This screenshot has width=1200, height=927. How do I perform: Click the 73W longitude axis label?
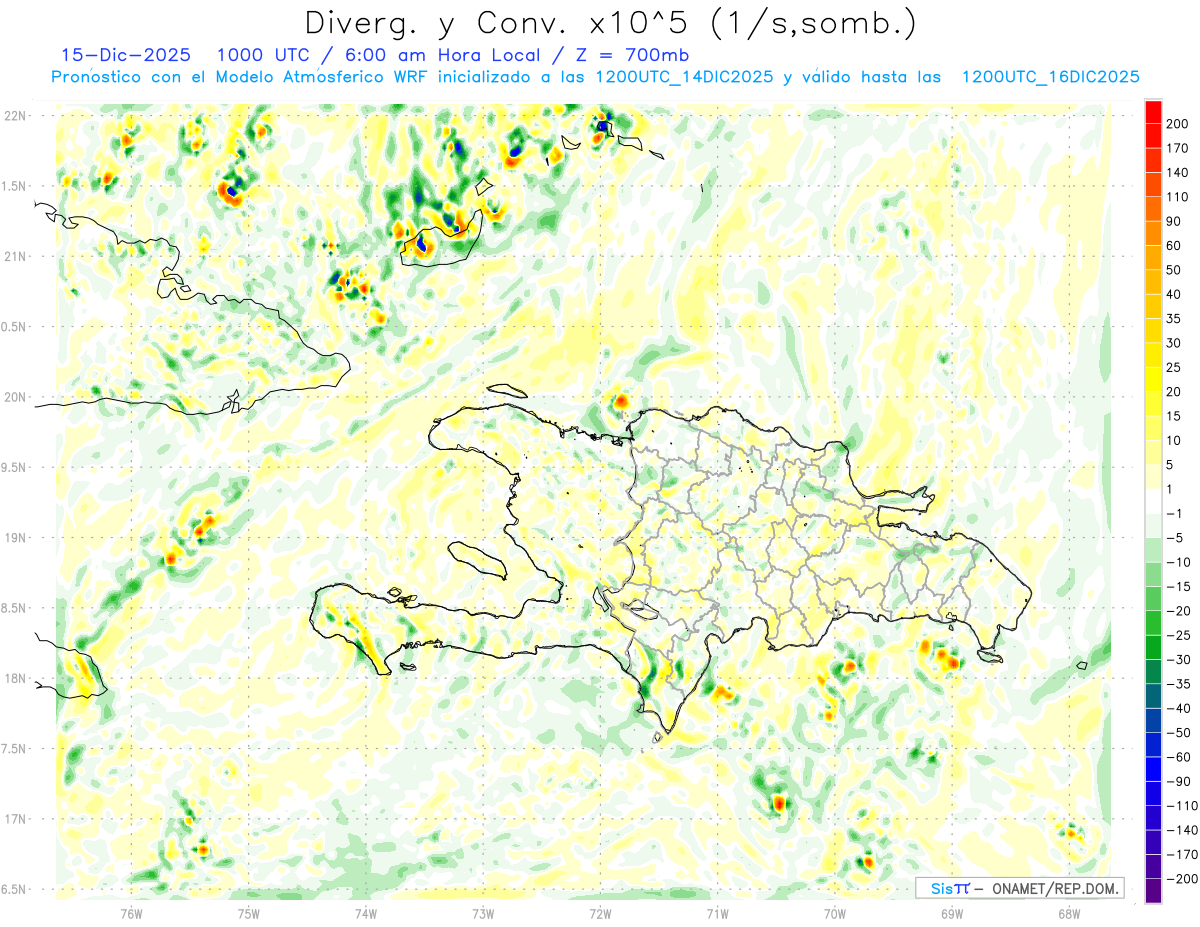click(483, 913)
